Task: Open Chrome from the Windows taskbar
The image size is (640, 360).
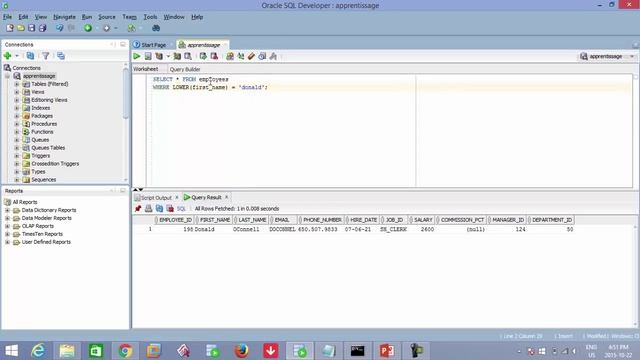Action: click(x=125, y=351)
